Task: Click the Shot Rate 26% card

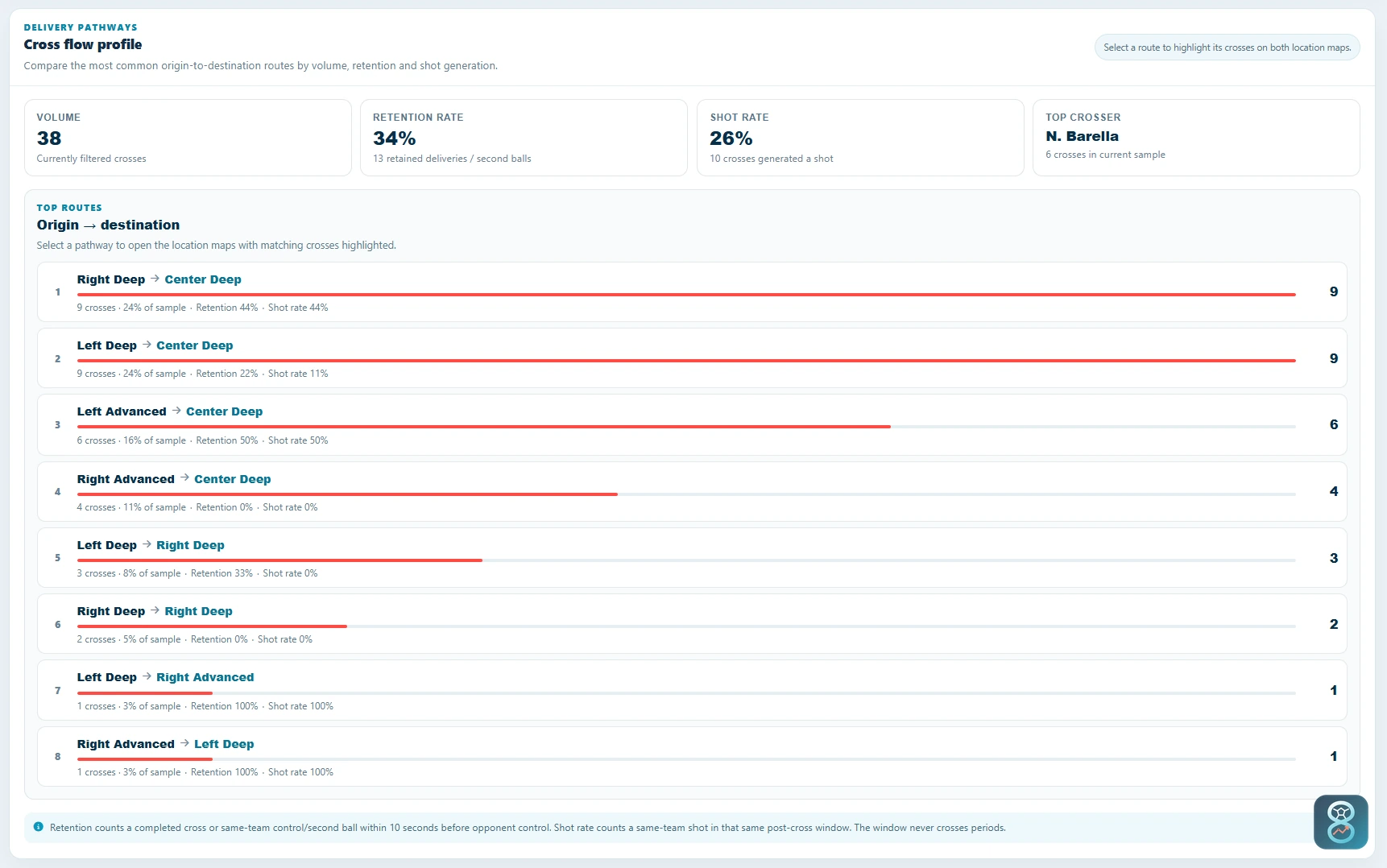Action: point(860,138)
